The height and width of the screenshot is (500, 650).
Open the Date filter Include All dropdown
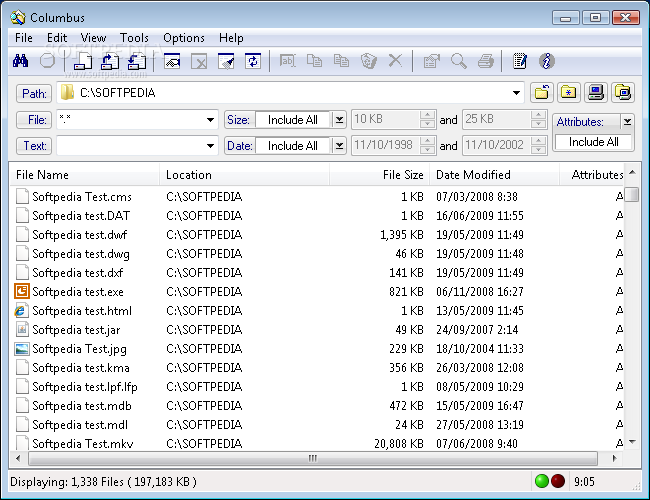coord(339,146)
